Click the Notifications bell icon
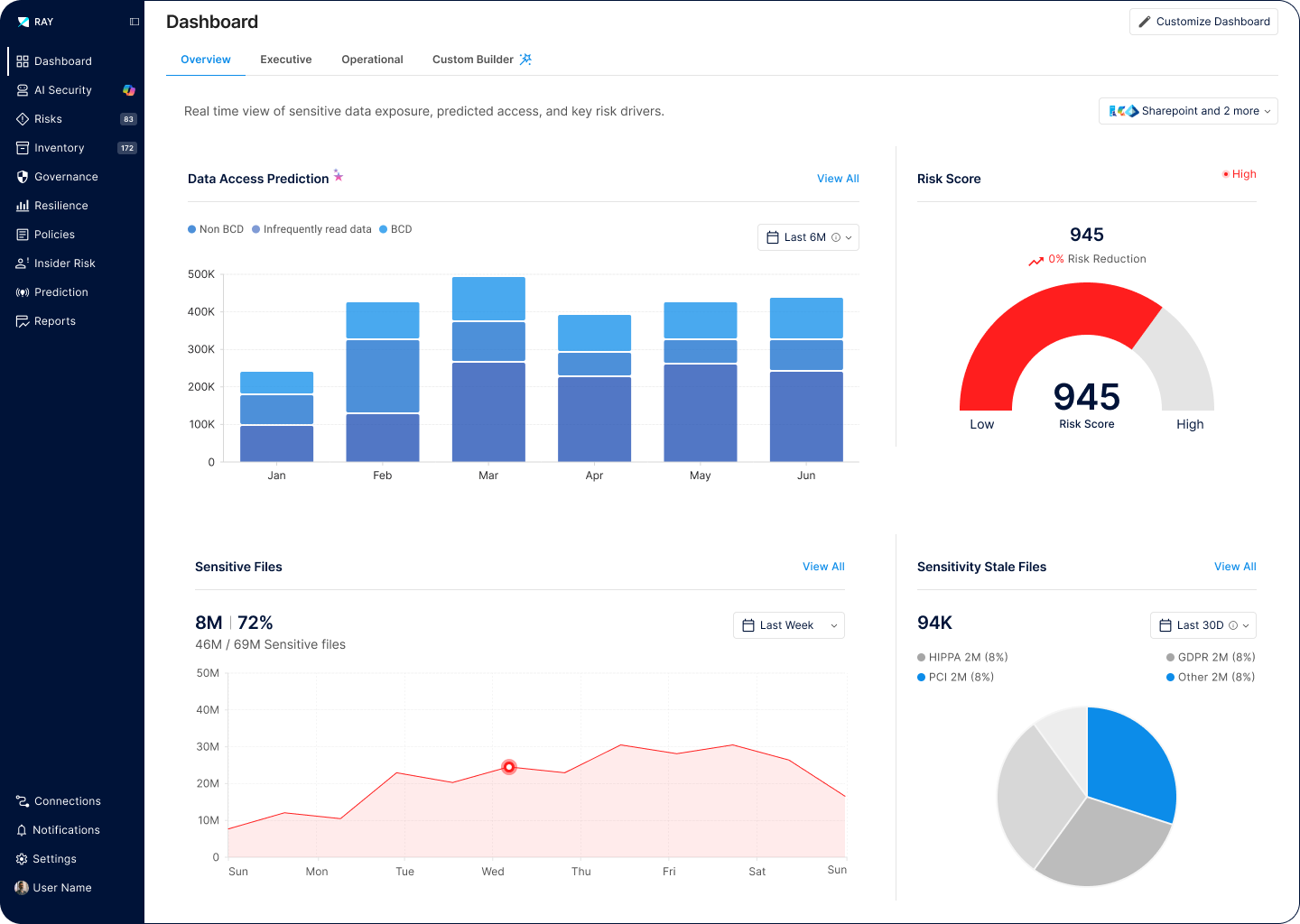1300x924 pixels. tap(22, 830)
